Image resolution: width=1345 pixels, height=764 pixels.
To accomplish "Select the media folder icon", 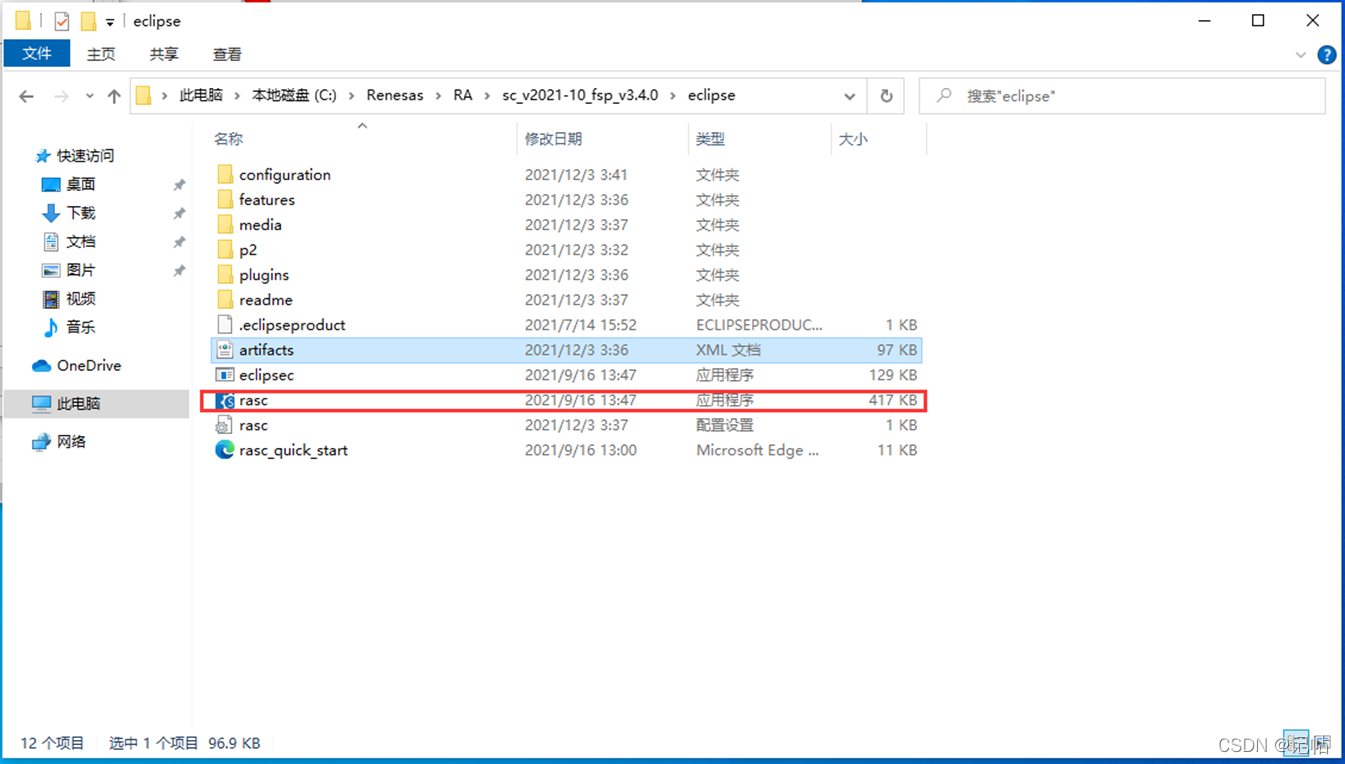I will click(x=225, y=224).
